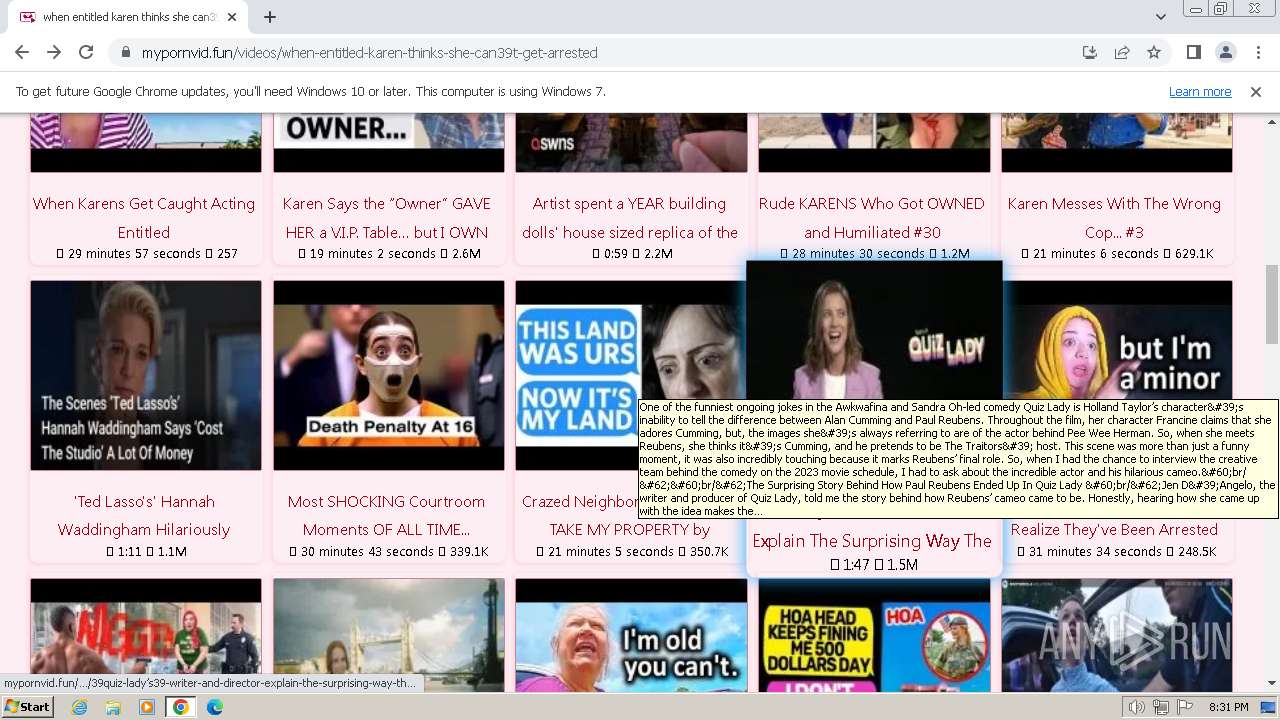Click the vertical page scrollbar thumb
Viewport: 1280px width, 720px height.
[1272, 304]
